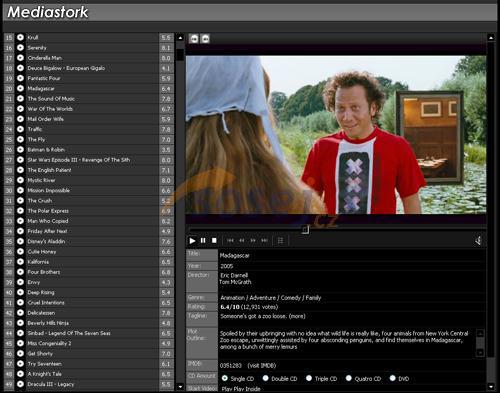Viewport: 500px width, 393px height.
Task: Select The English Patient row
Action: (93, 170)
